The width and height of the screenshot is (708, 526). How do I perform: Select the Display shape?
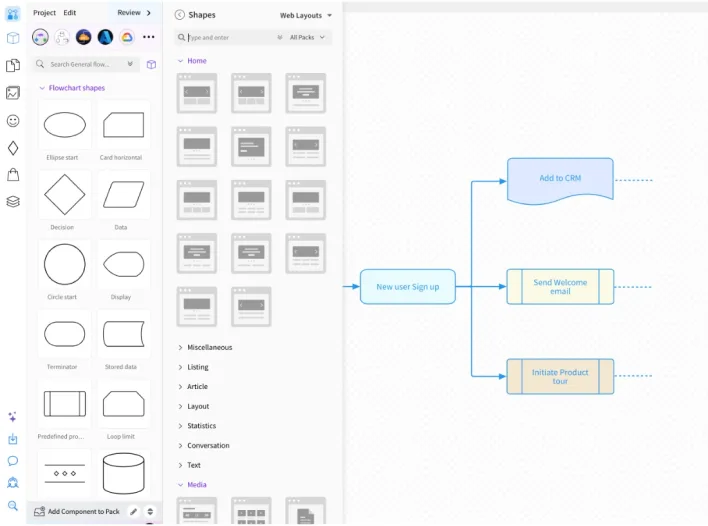tap(123, 264)
